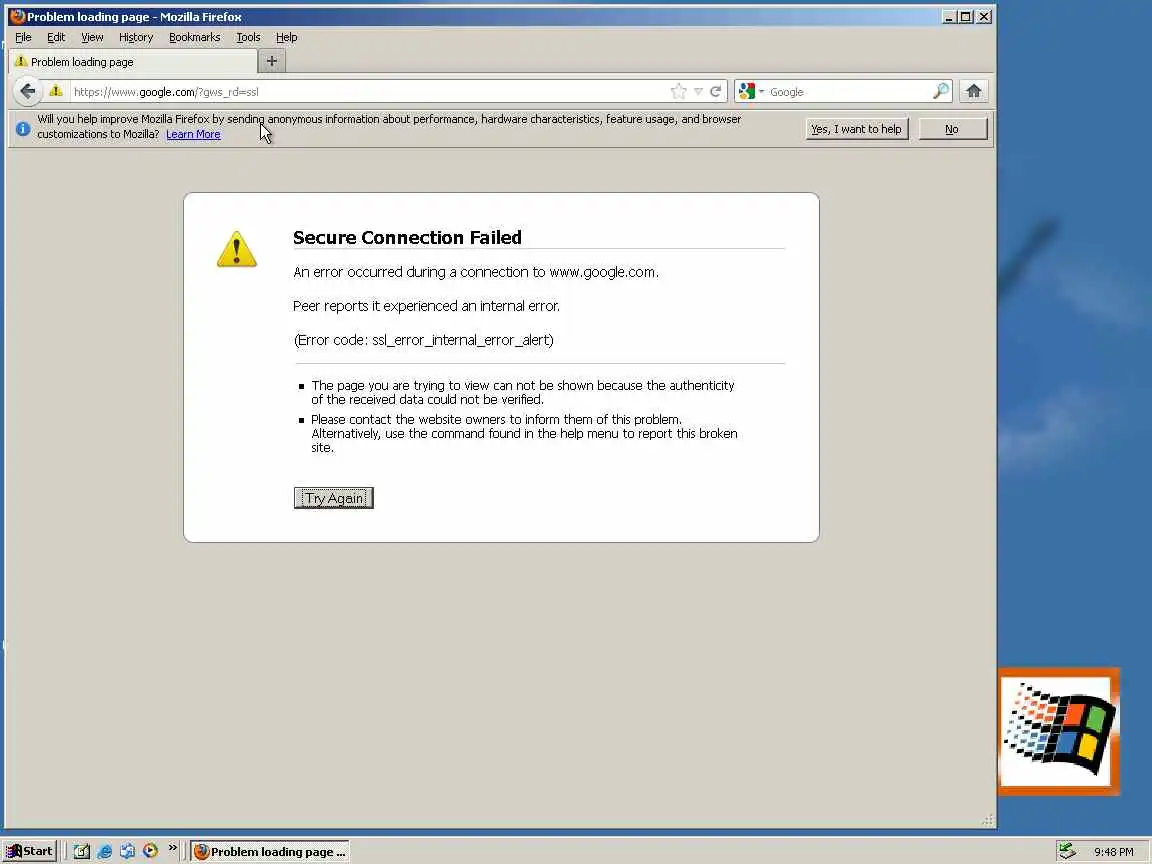Click the error code ssl_error_internal_error_alert text
This screenshot has height=864, width=1152.
click(x=462, y=340)
